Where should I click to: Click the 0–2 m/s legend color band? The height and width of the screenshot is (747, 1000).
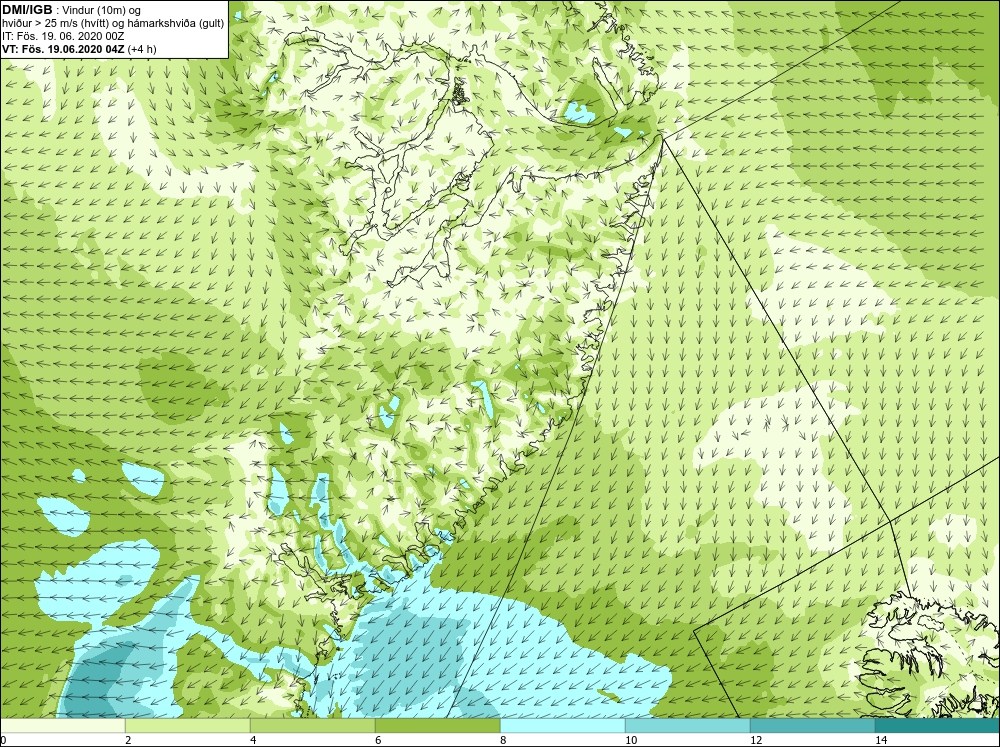[62, 725]
